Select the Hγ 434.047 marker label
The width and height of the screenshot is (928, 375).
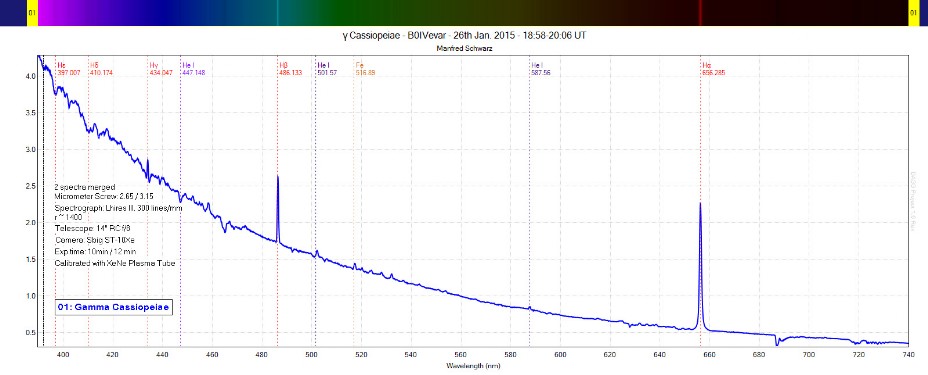(x=161, y=69)
